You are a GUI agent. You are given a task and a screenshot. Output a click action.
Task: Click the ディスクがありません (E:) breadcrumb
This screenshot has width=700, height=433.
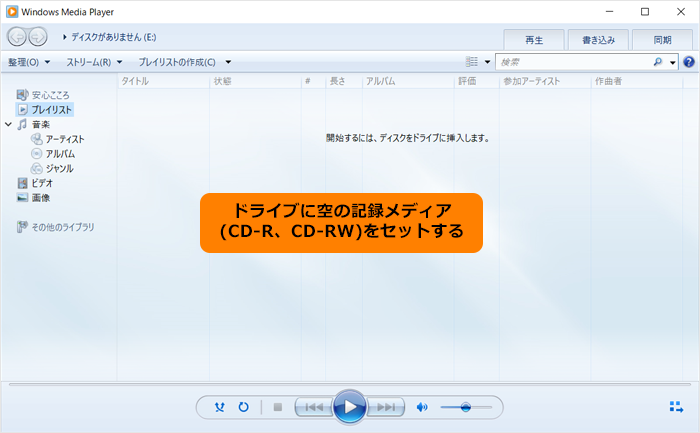pos(114,37)
